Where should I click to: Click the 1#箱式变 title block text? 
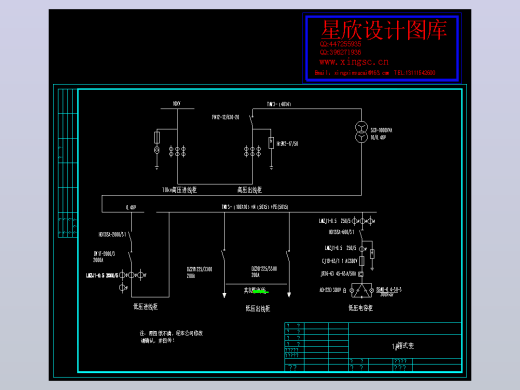coord(403,346)
